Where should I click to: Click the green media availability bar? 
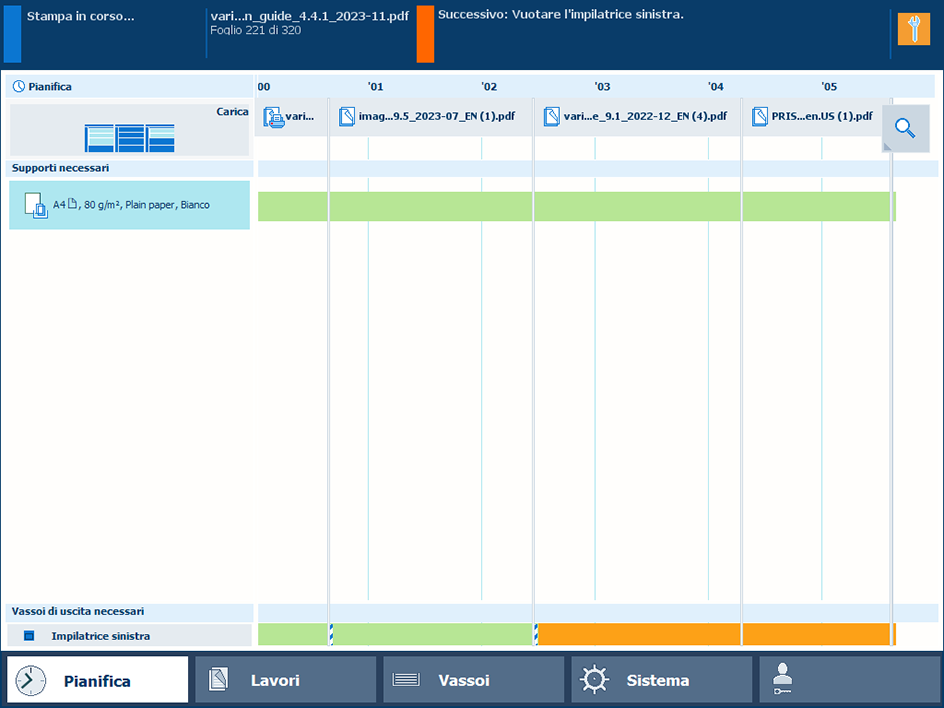pos(577,206)
